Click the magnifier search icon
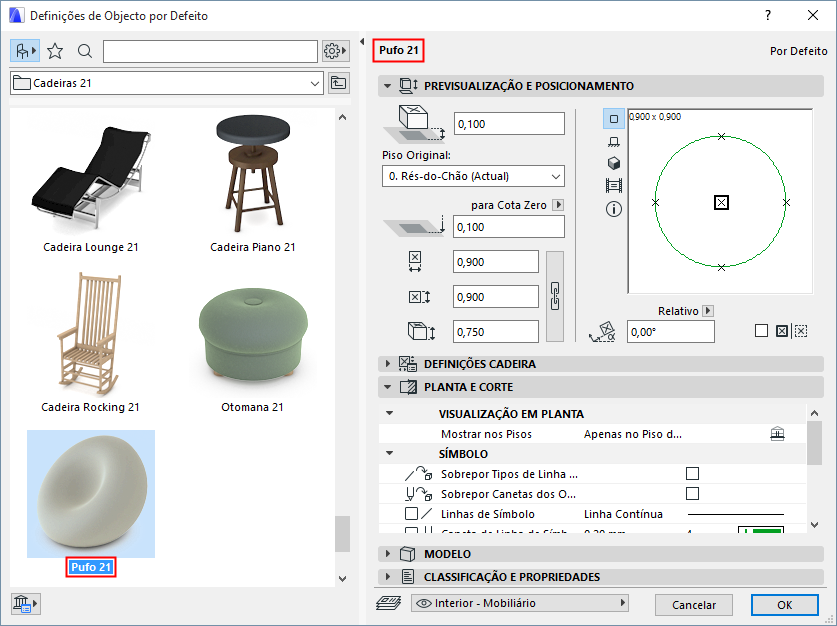Image resolution: width=837 pixels, height=626 pixels. click(x=85, y=51)
